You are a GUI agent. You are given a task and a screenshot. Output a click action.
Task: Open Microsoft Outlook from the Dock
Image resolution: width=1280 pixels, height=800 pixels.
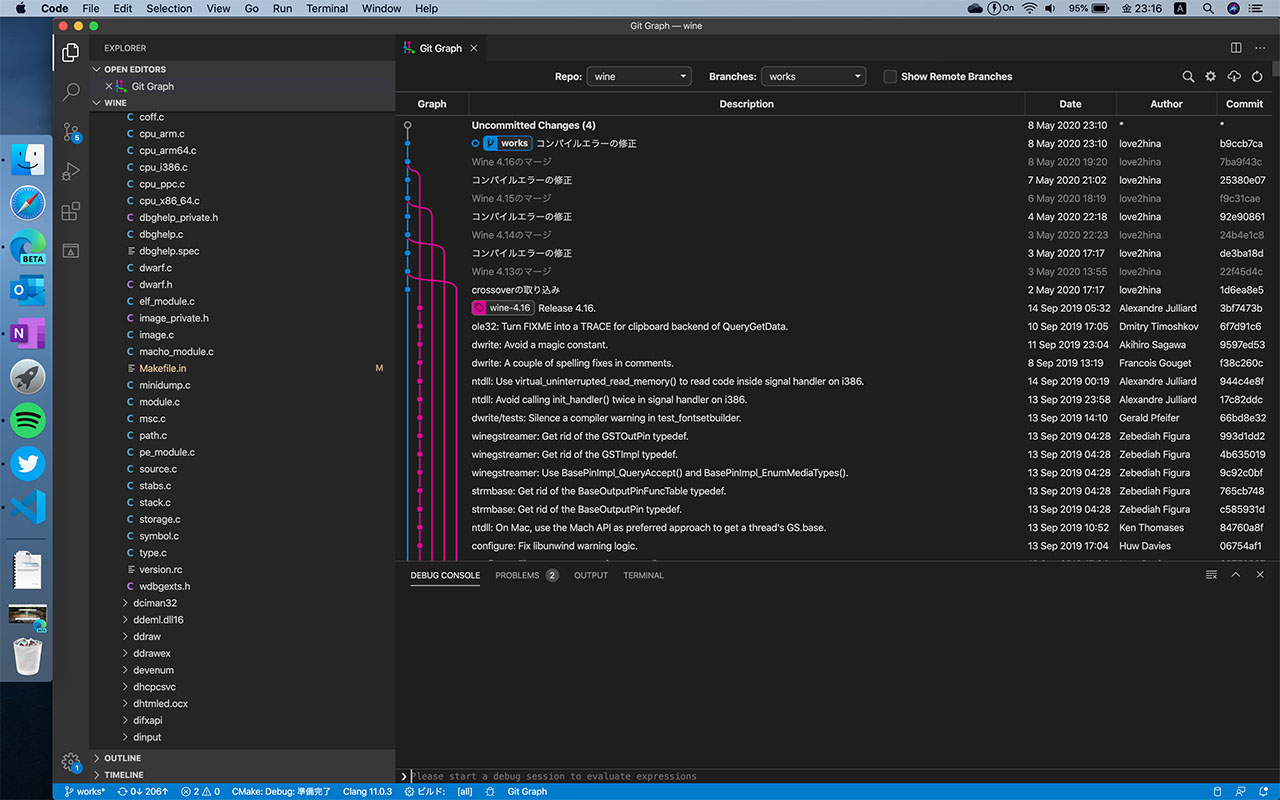coord(28,290)
